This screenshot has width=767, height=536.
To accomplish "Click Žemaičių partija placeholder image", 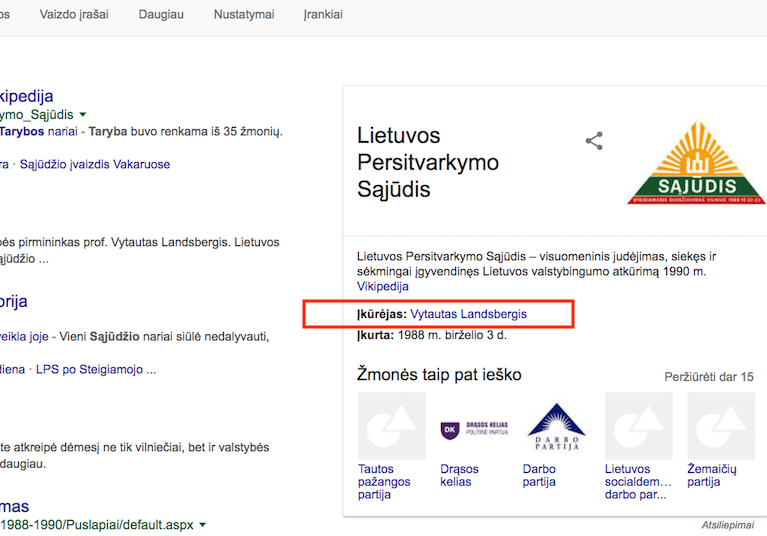I will click(x=720, y=426).
